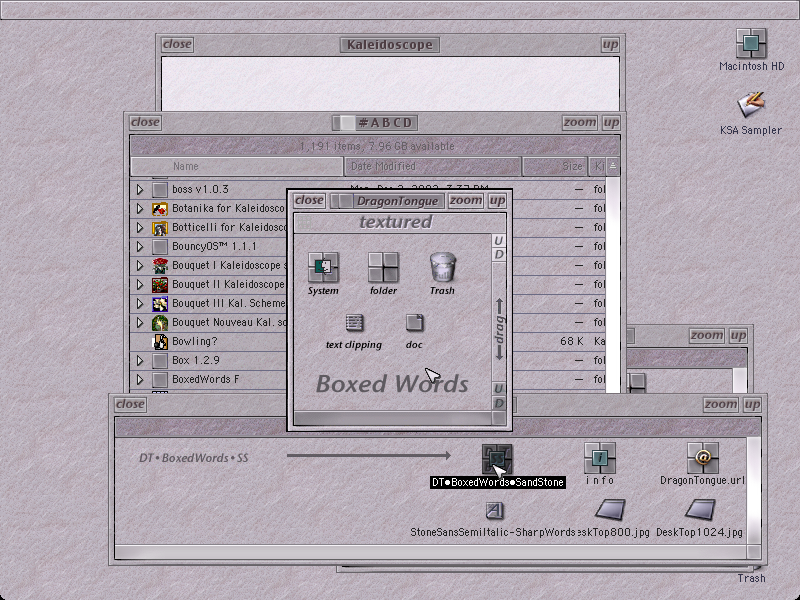Select the Trash can icon in DragonTongue window
Screen dimensions: 800x600
[442, 267]
